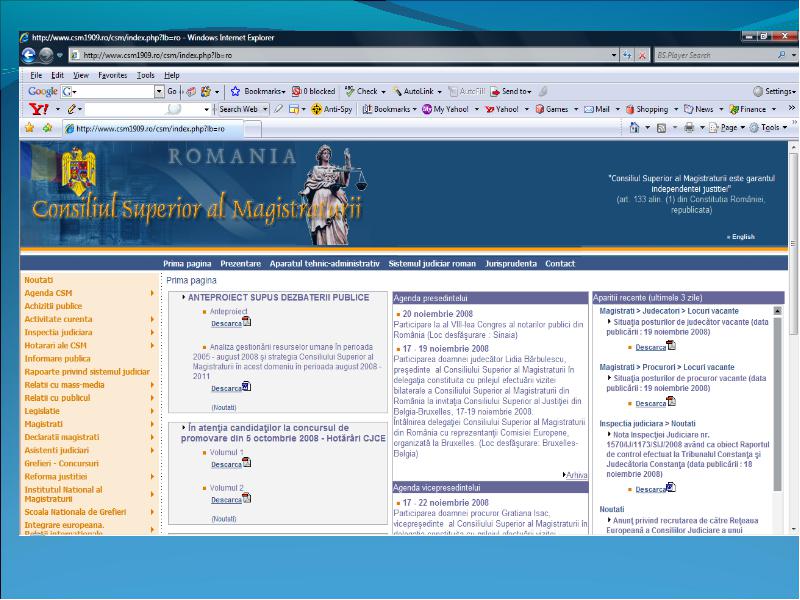This screenshot has width=800, height=600.
Task: Click the Go button on Google toolbar
Action: pos(172,91)
